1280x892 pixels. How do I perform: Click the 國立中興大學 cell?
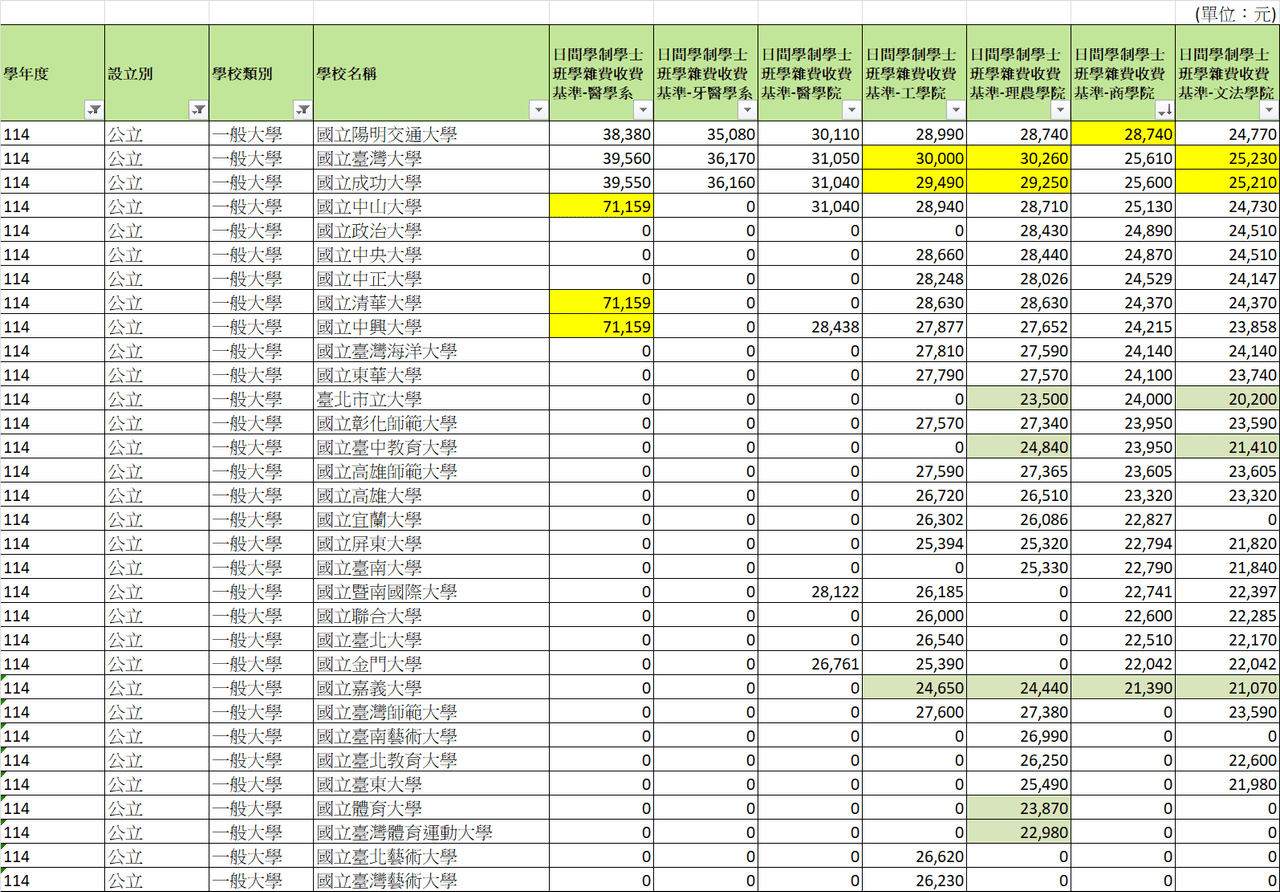tap(431, 326)
